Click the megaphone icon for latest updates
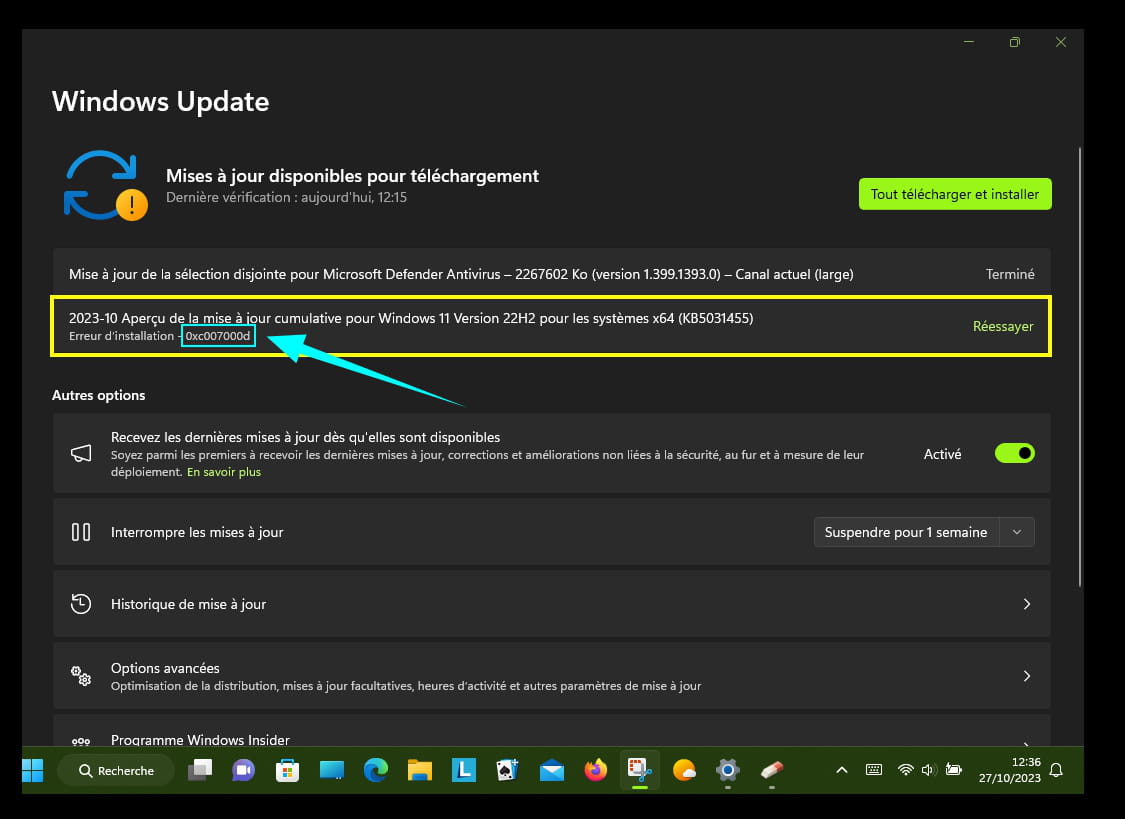The image size is (1125, 819). click(81, 453)
